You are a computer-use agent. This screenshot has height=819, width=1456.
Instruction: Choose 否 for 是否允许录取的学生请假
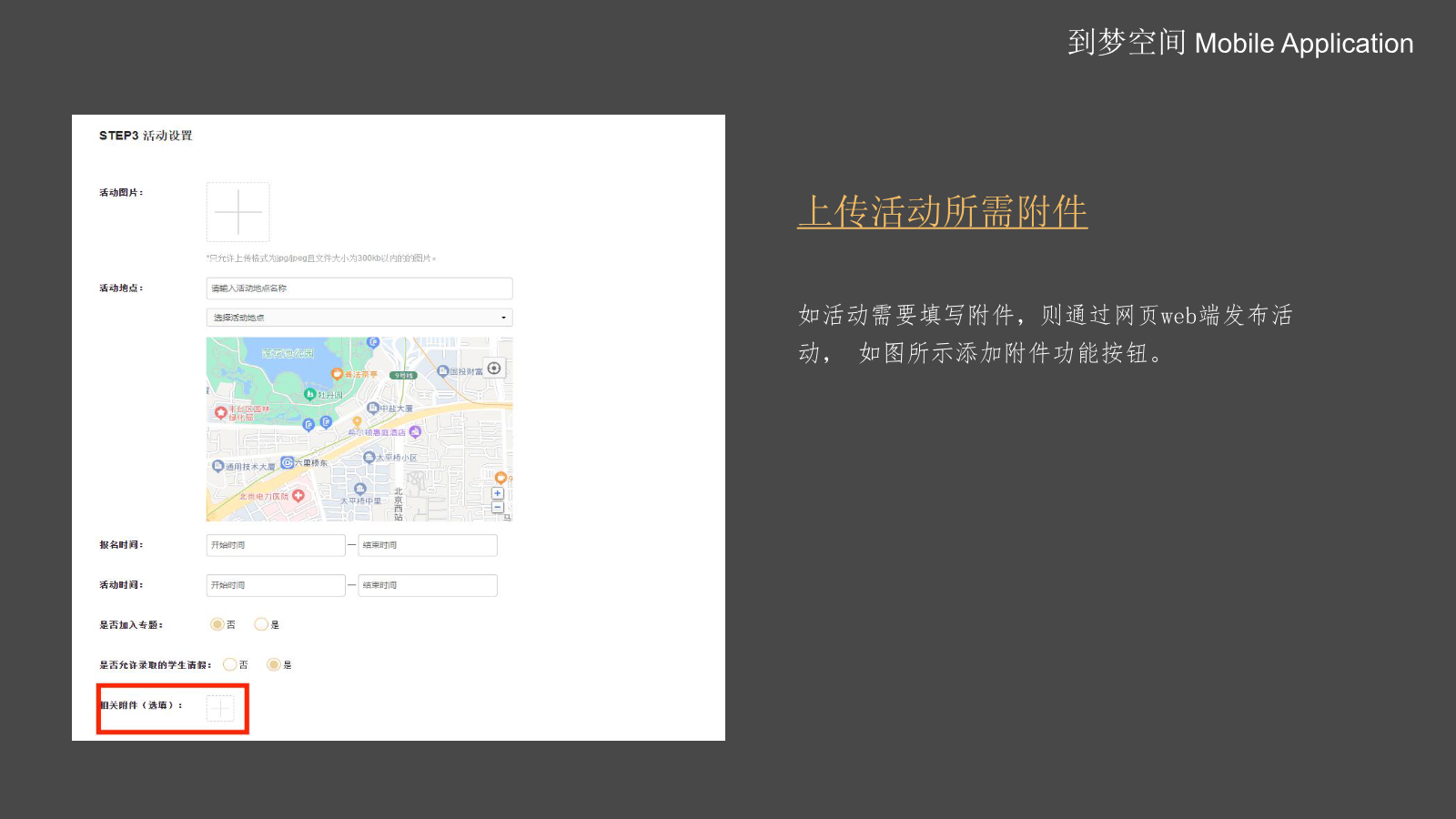pos(229,664)
